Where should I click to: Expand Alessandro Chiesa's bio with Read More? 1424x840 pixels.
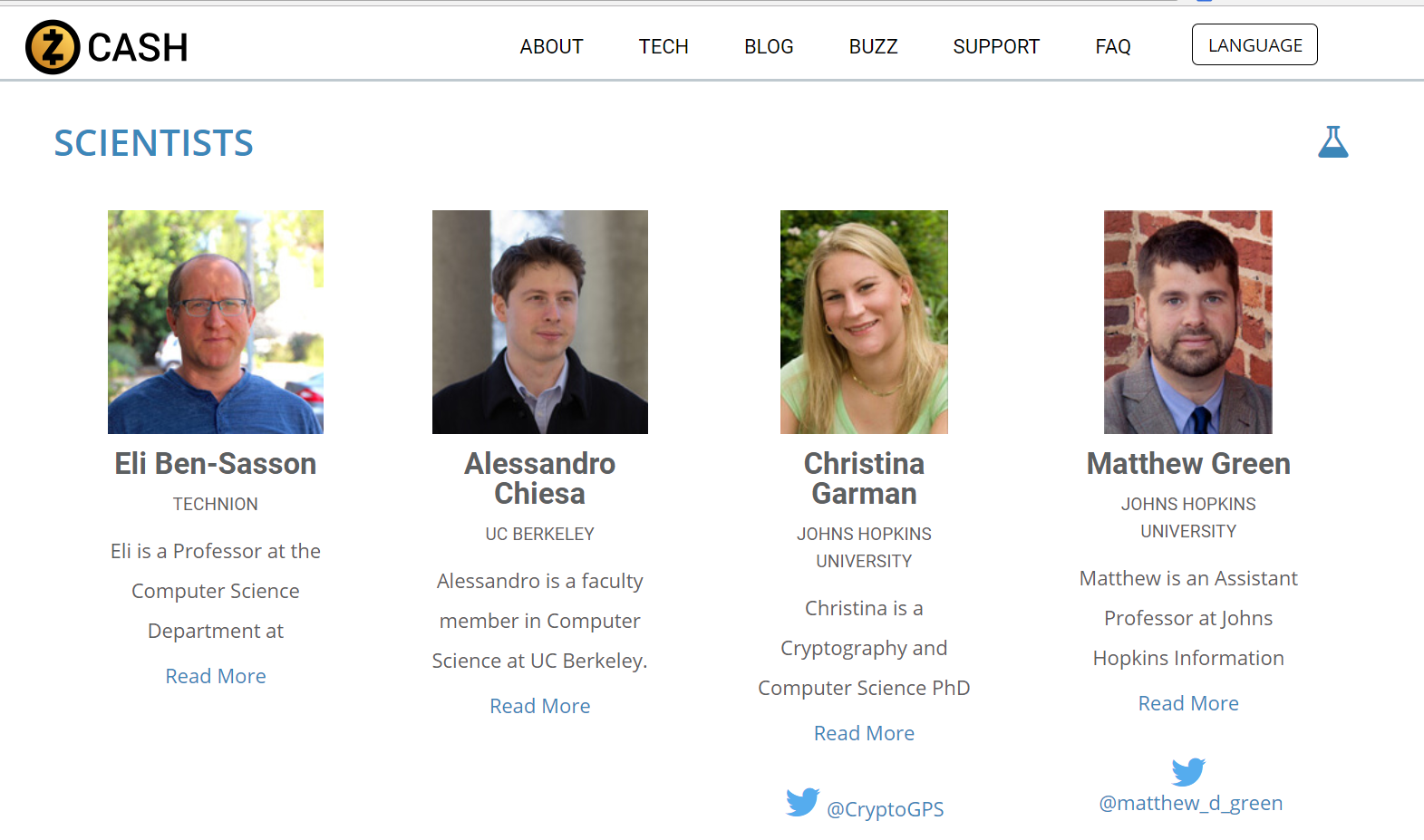(x=540, y=706)
